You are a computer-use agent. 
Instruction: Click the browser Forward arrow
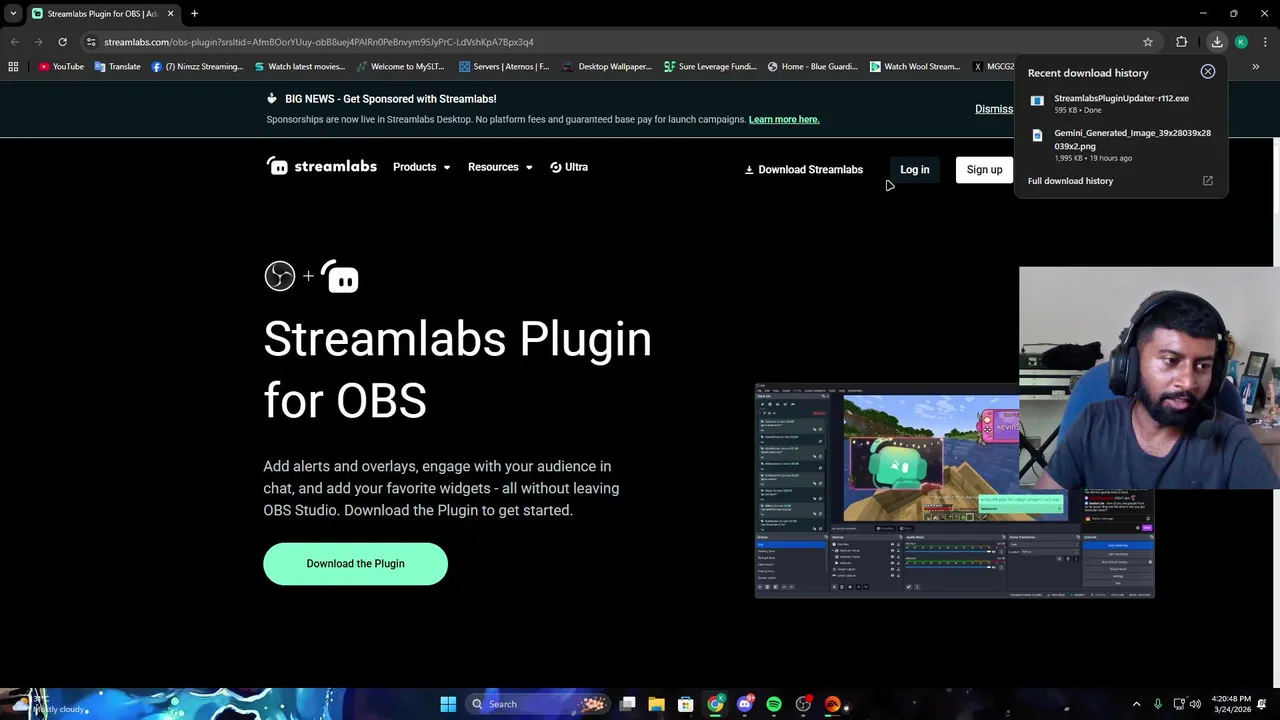(38, 42)
